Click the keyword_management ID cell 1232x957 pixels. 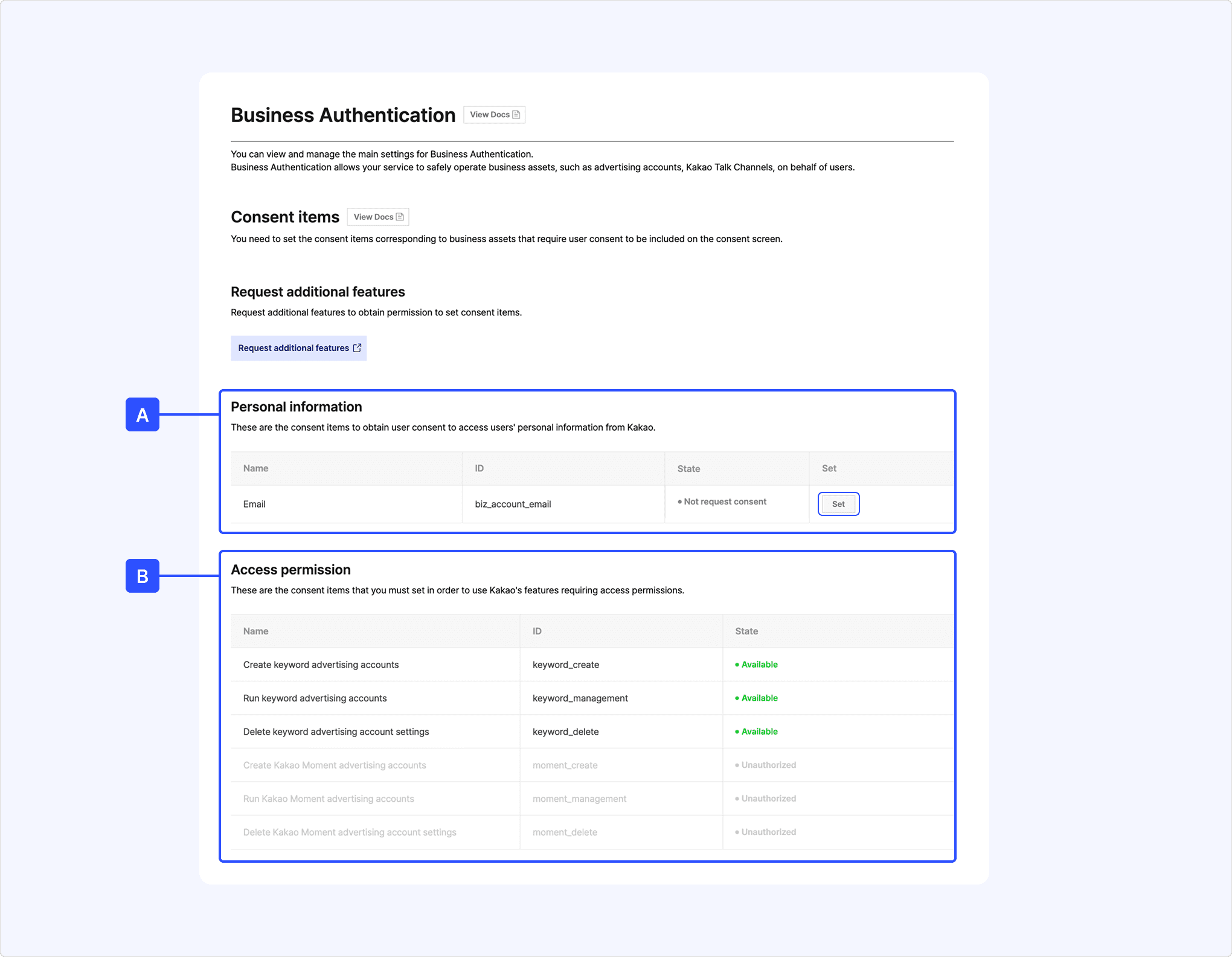coord(580,698)
